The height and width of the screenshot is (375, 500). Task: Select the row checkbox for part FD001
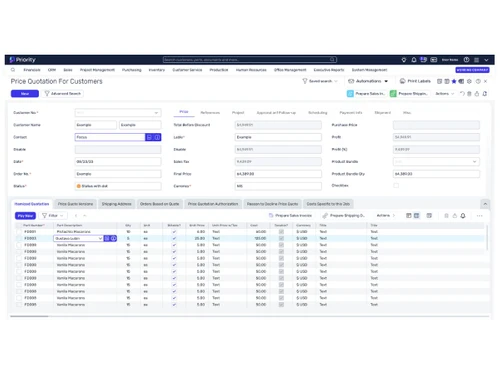click(19, 232)
